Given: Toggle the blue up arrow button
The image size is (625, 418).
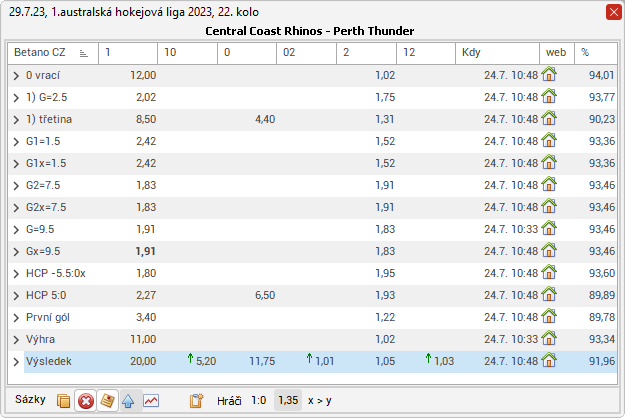Looking at the screenshot, I should pos(129,400).
